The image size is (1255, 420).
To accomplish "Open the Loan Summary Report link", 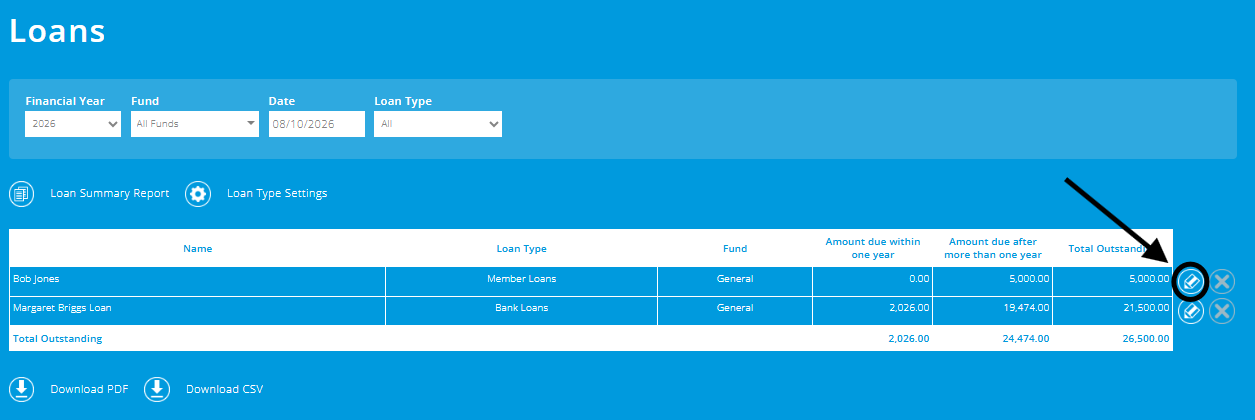I will coord(110,194).
